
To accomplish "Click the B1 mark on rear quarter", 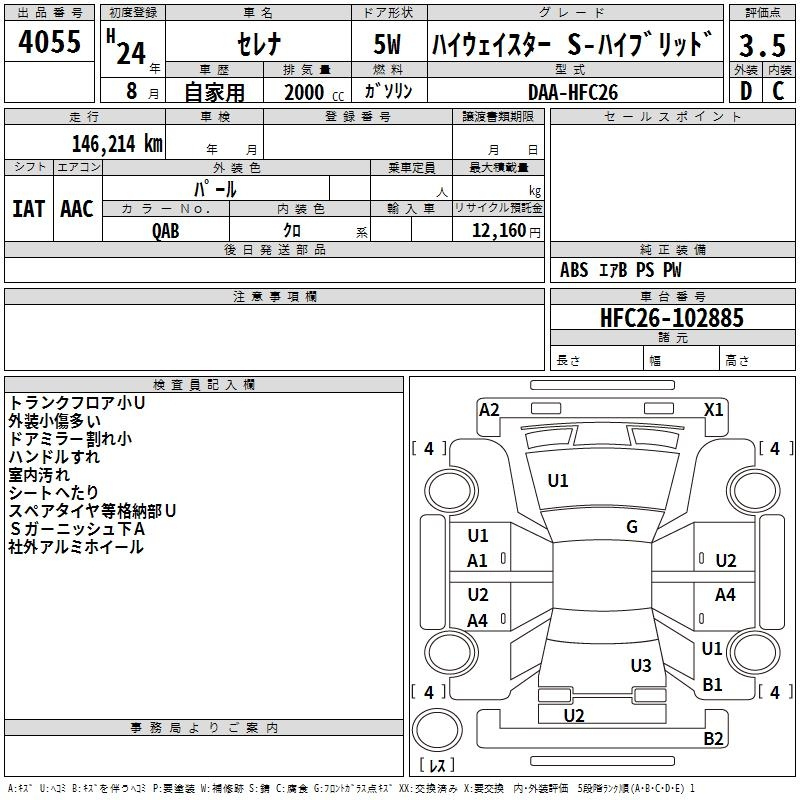I will pyautogui.click(x=712, y=685).
